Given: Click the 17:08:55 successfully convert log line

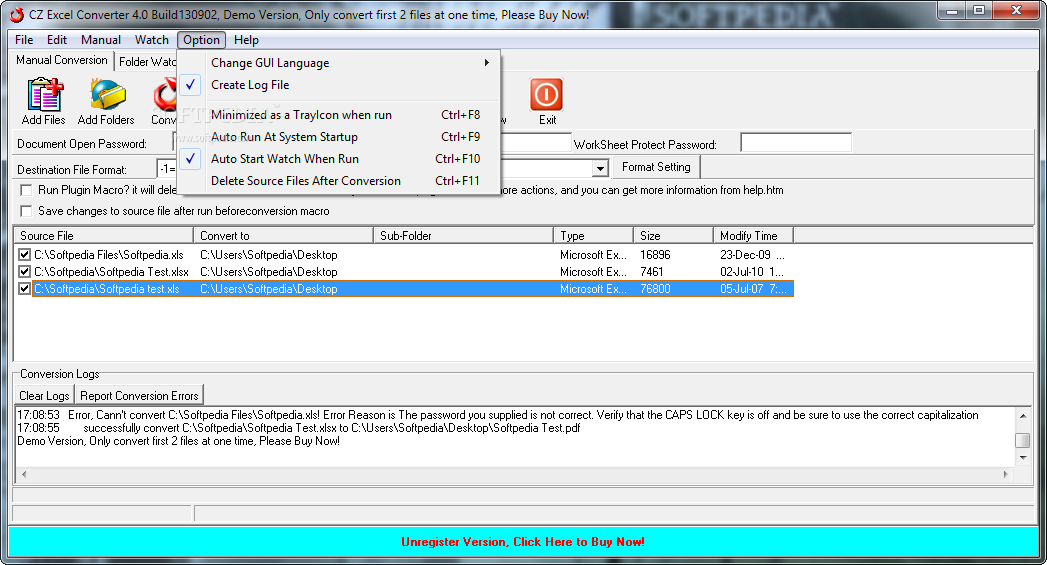Looking at the screenshot, I should click(x=298, y=428).
